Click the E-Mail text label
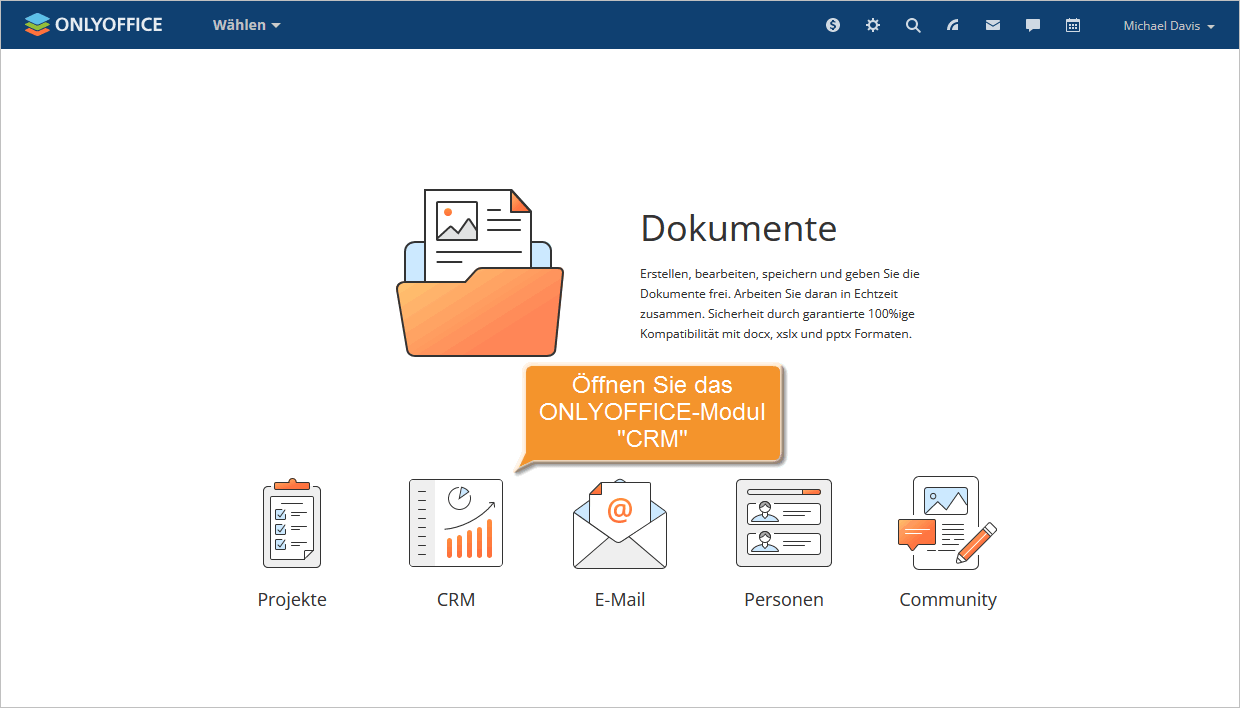This screenshot has width=1240, height=708. pyautogui.click(x=620, y=600)
